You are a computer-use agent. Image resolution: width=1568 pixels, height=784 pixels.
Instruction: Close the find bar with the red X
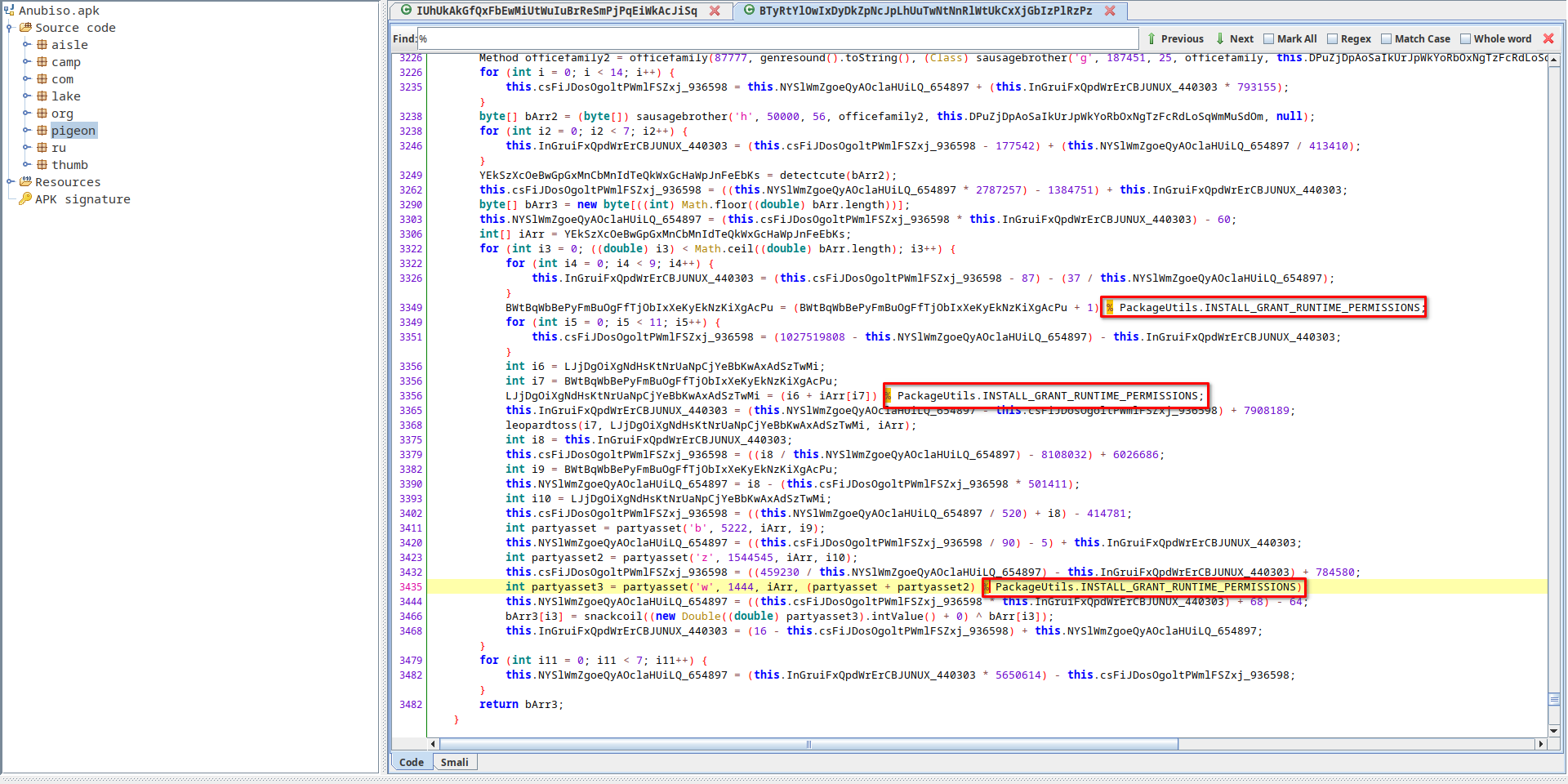pyautogui.click(x=1548, y=38)
